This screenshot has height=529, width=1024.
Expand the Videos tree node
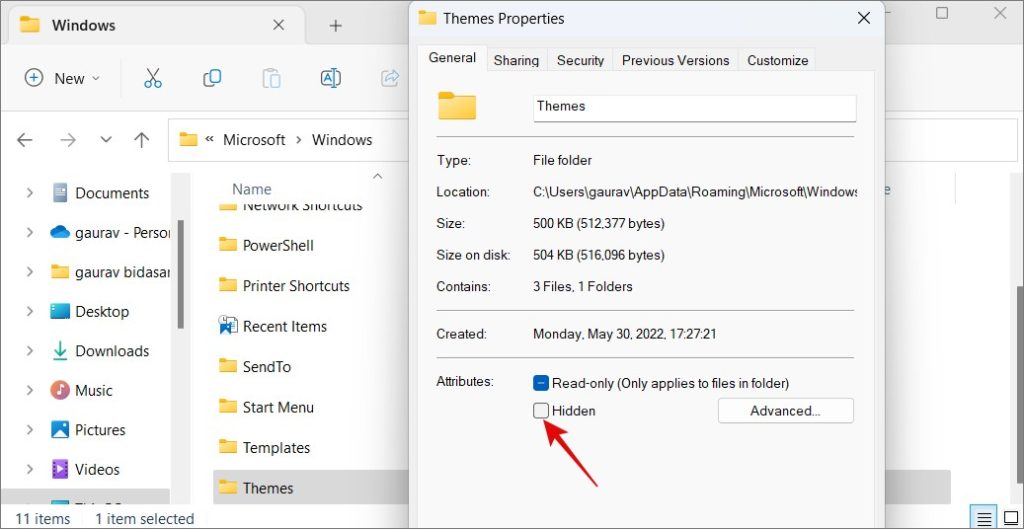29,470
